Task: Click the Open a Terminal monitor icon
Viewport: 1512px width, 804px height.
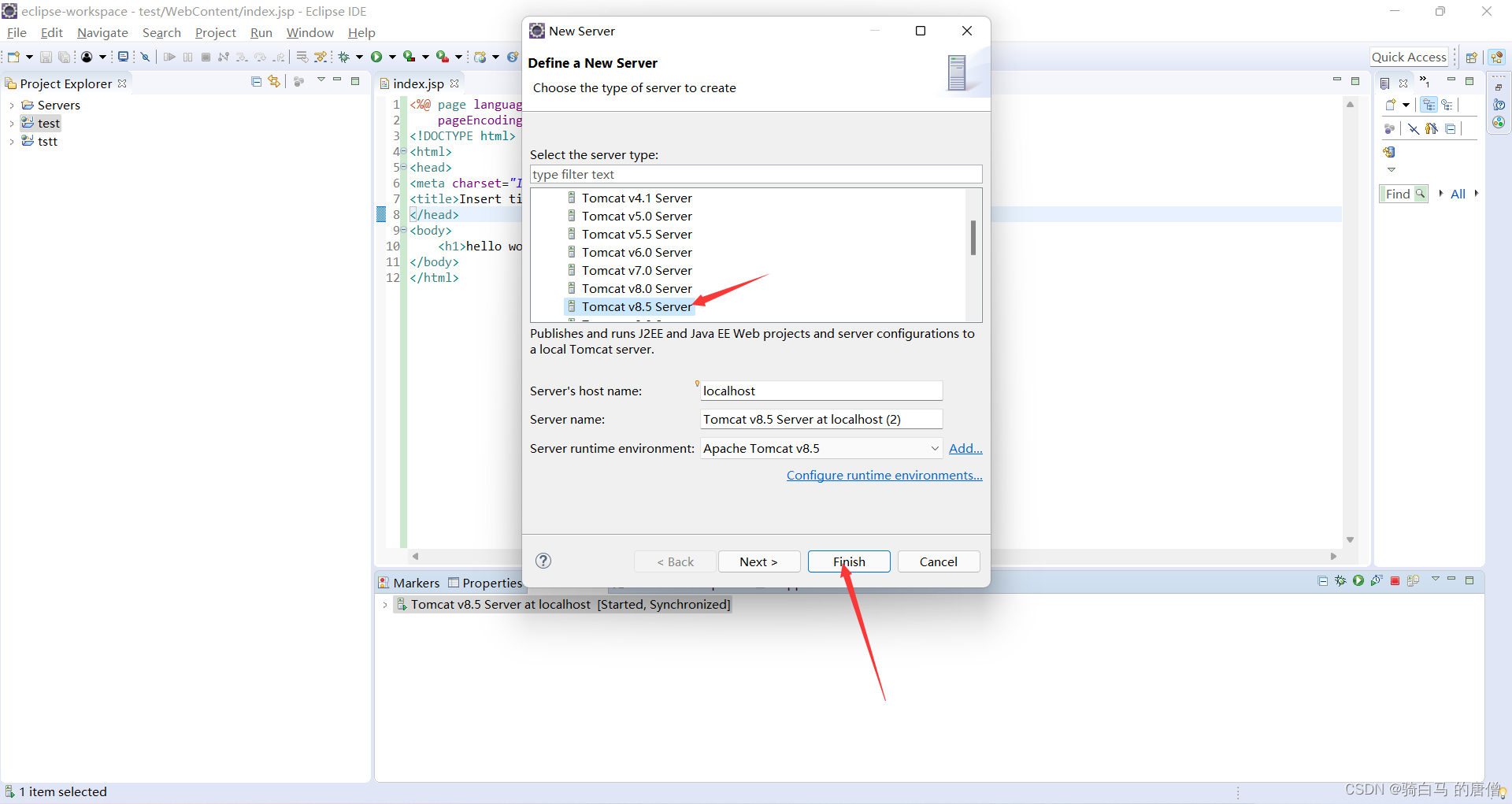Action: (x=123, y=57)
